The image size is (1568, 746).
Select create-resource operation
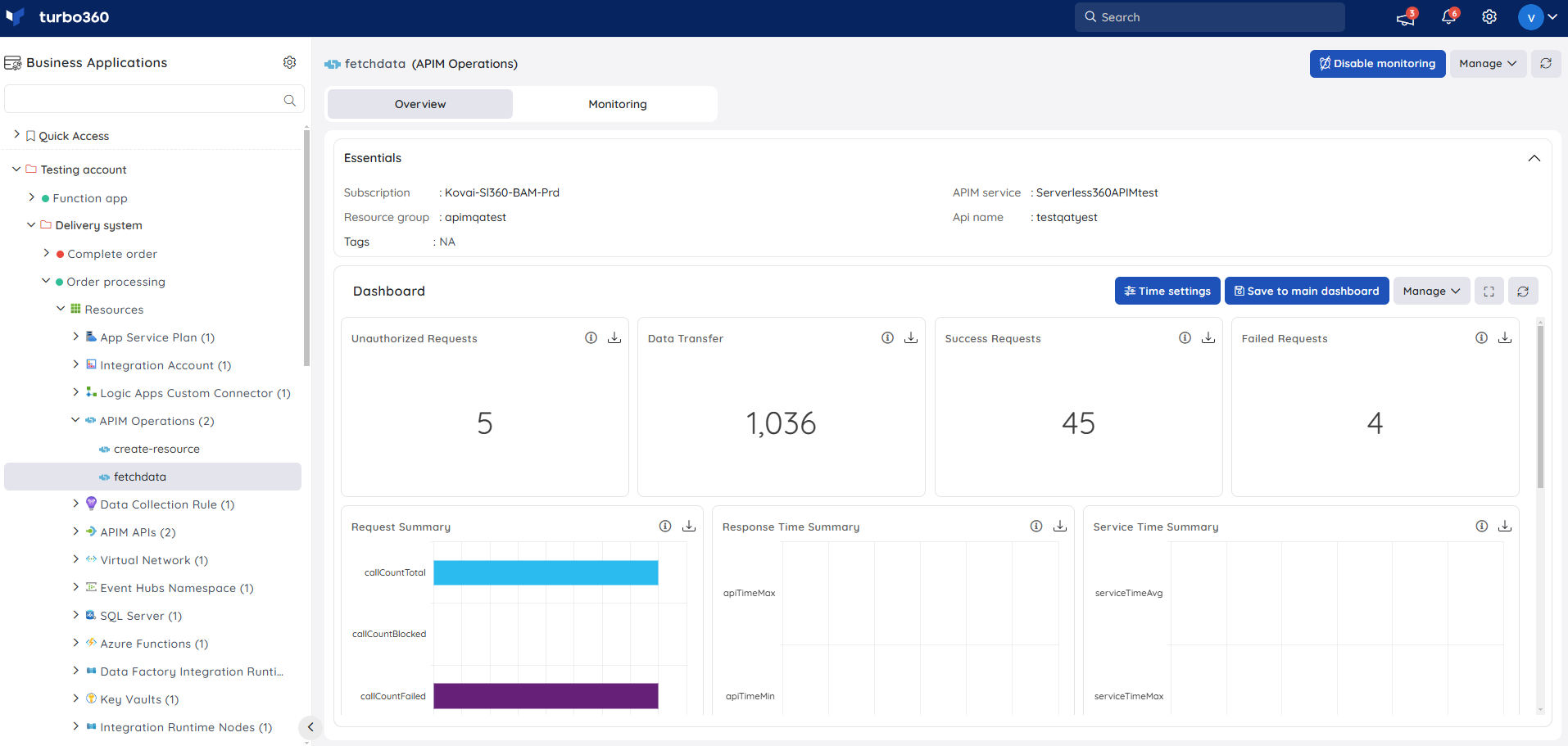(156, 449)
